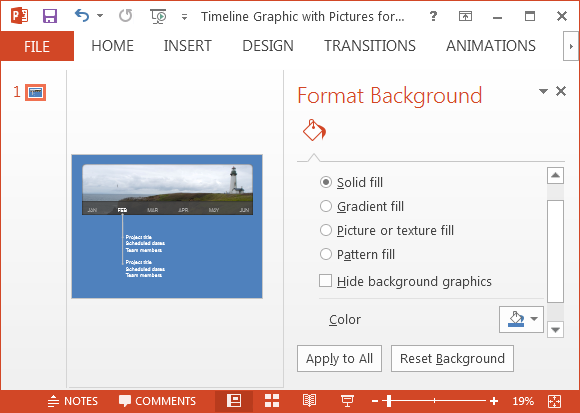Screen dimensions: 580x413
Task: Start slideshow from beginning icon
Action: tap(158, 16)
